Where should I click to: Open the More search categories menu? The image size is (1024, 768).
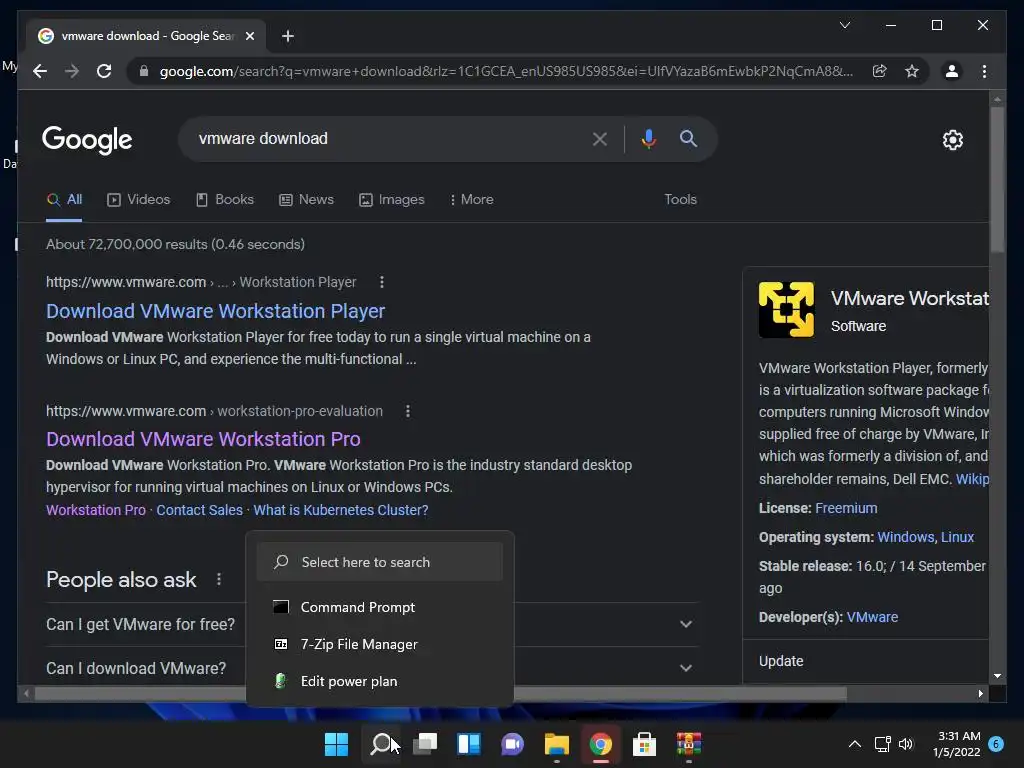(x=472, y=200)
